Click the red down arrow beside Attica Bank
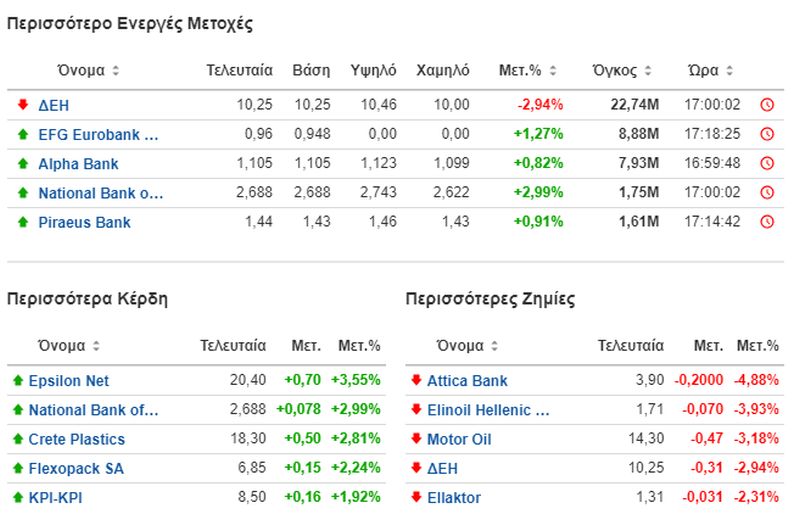Image resolution: width=800 pixels, height=520 pixels. pos(416,380)
